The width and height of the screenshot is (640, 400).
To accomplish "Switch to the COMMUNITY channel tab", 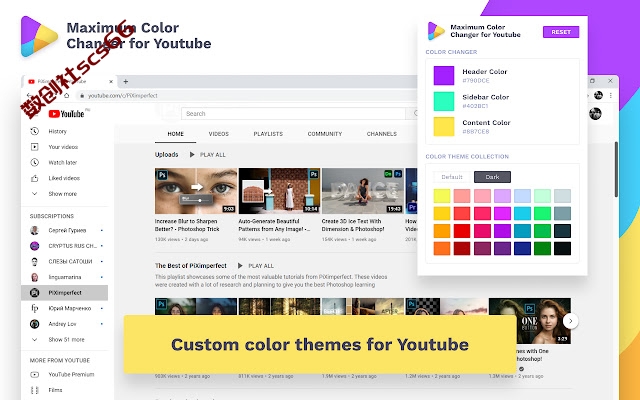I will [x=325, y=134].
